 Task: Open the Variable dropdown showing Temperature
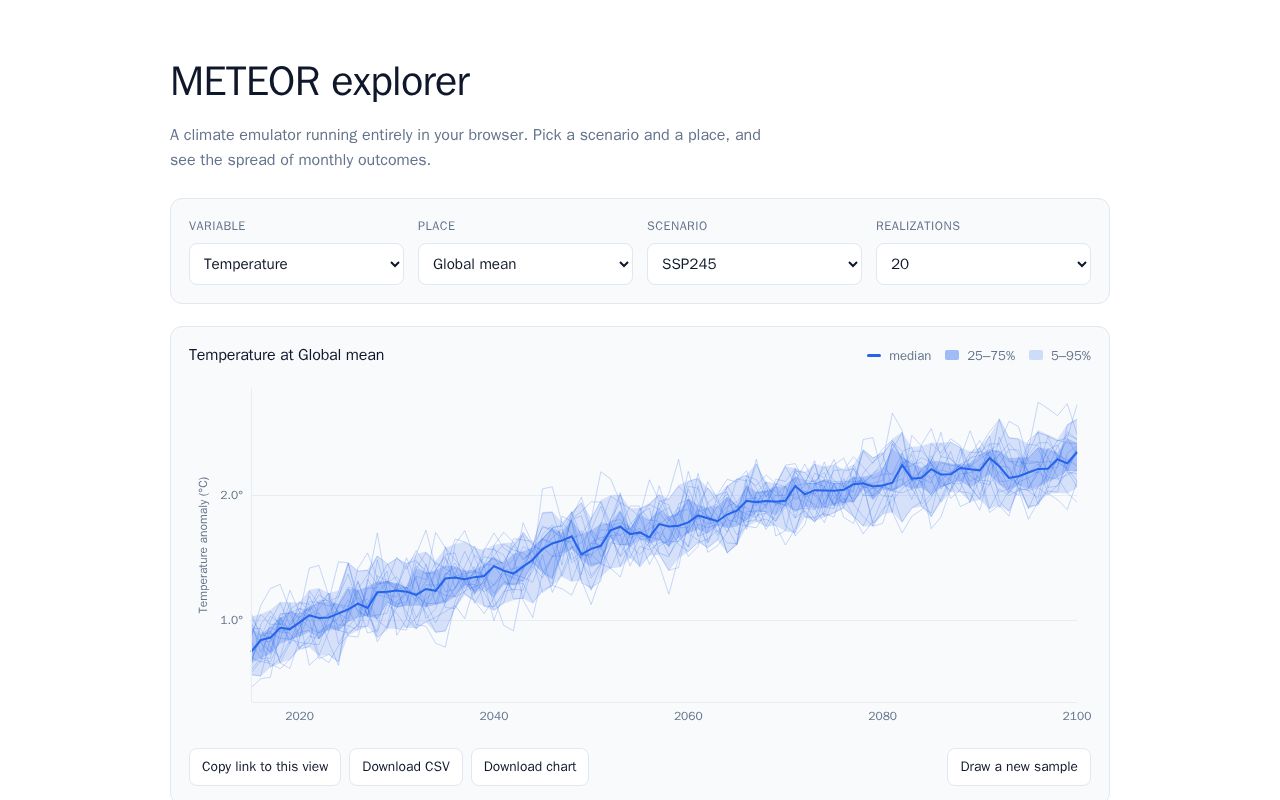point(296,264)
